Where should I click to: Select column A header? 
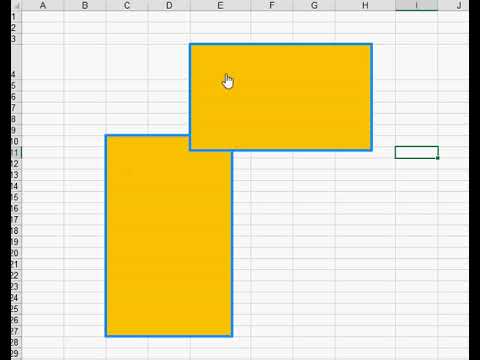tap(43, 5)
